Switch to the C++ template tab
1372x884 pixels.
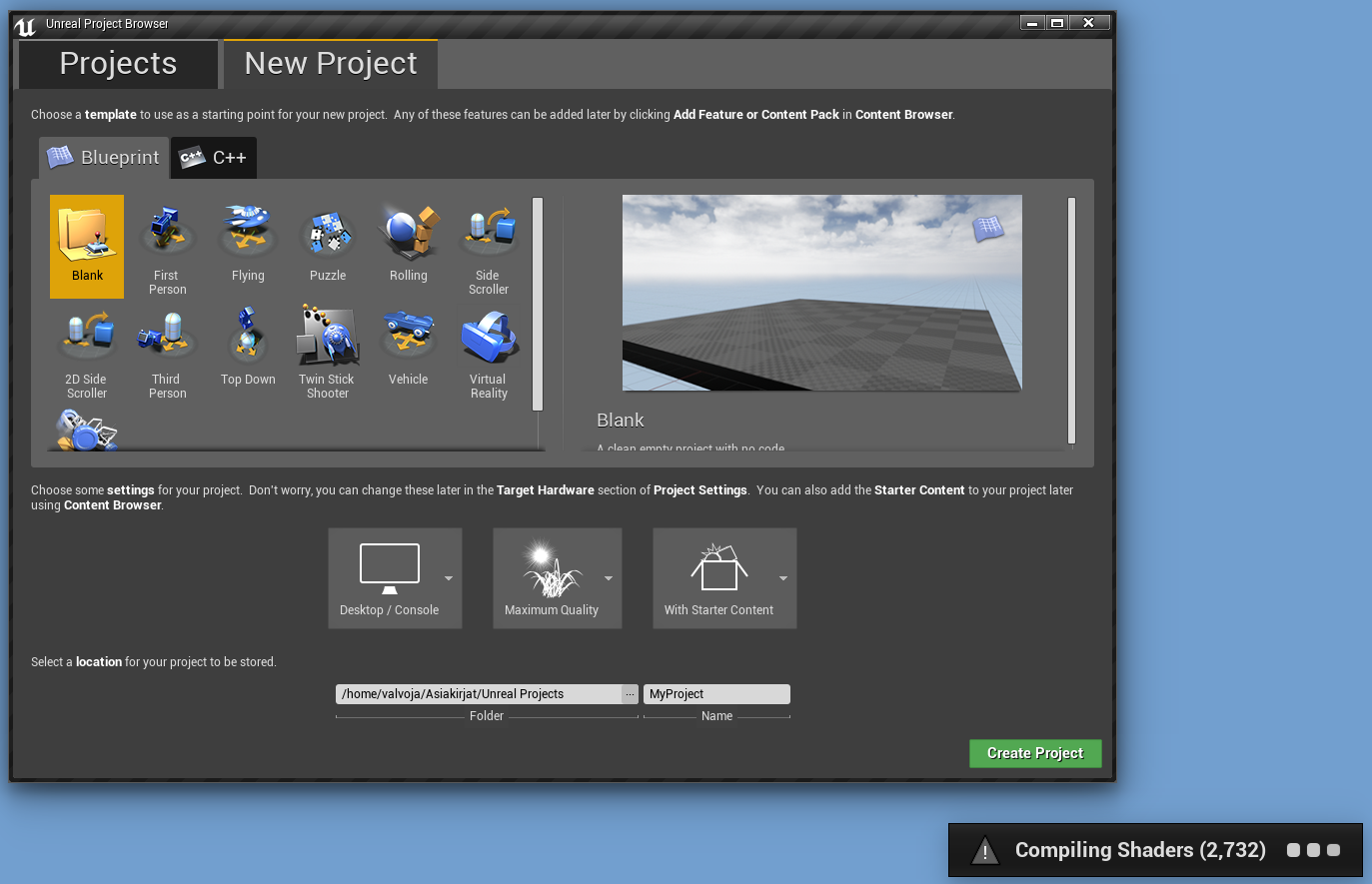click(x=214, y=158)
